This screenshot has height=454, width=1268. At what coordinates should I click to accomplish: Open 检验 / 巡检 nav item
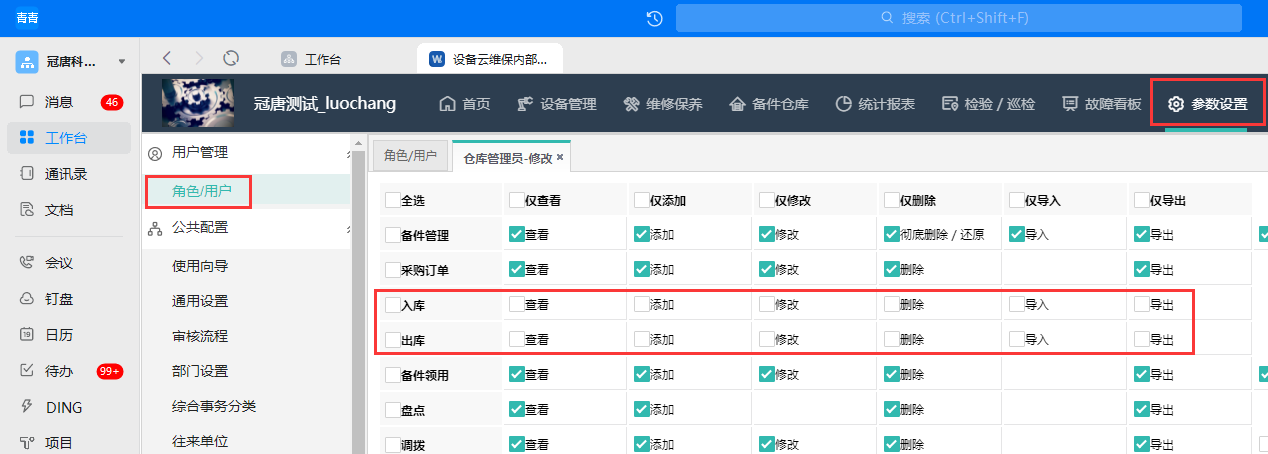point(988,104)
